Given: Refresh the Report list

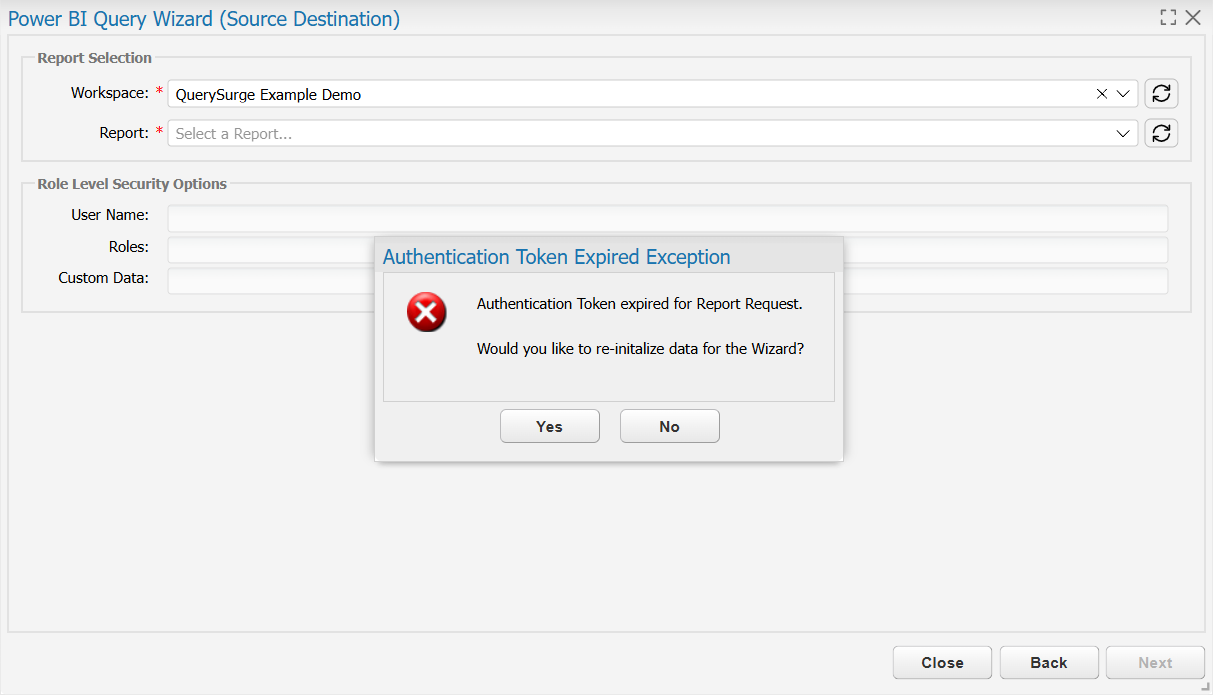Looking at the screenshot, I should [1161, 133].
